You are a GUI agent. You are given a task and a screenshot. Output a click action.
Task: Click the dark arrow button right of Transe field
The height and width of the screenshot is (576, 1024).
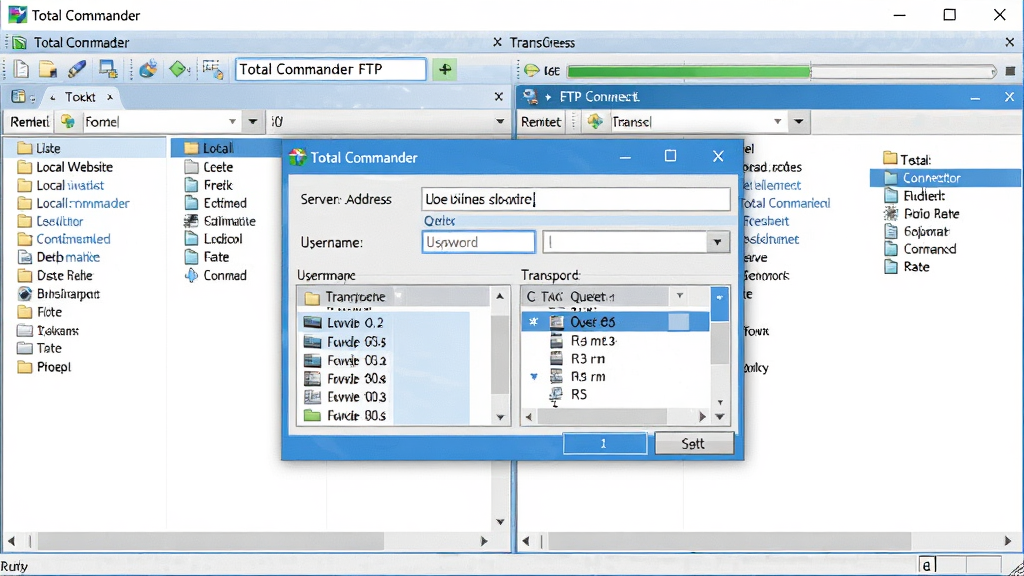799,121
